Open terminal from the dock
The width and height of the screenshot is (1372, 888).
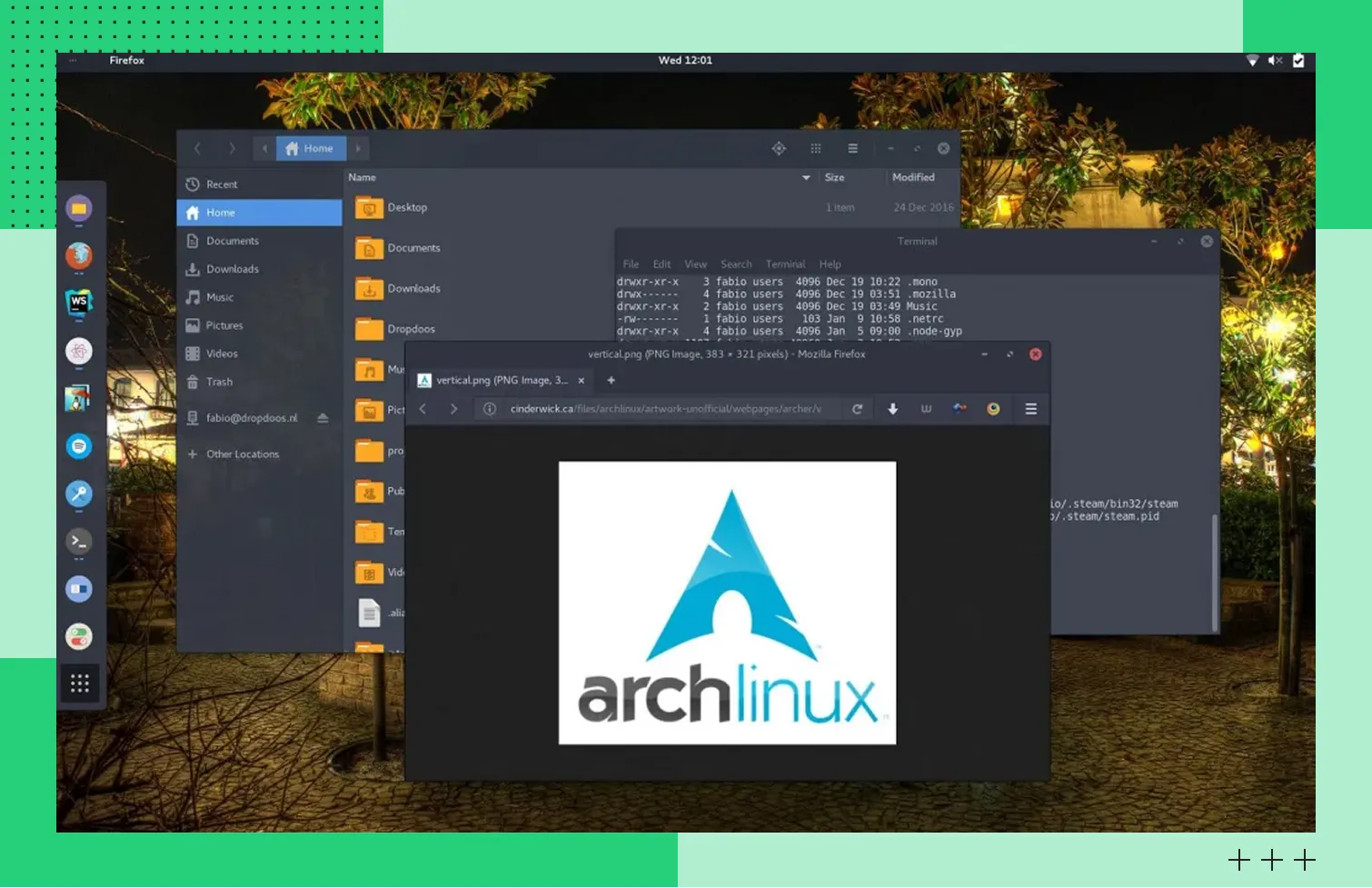coord(79,542)
